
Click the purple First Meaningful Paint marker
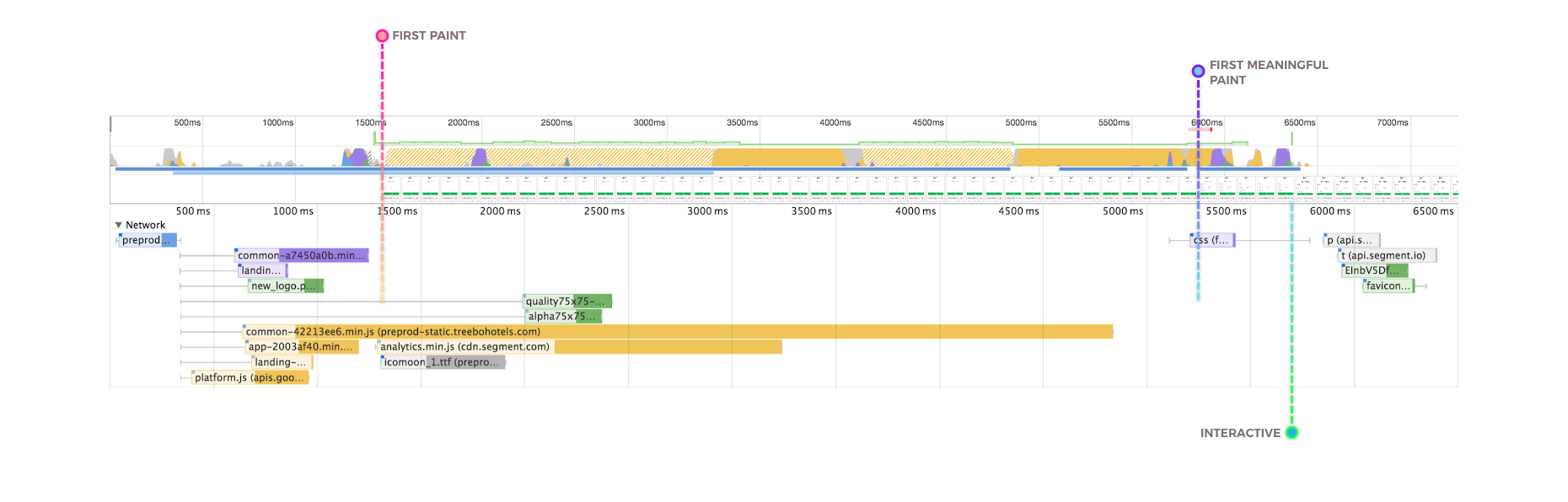1198,71
